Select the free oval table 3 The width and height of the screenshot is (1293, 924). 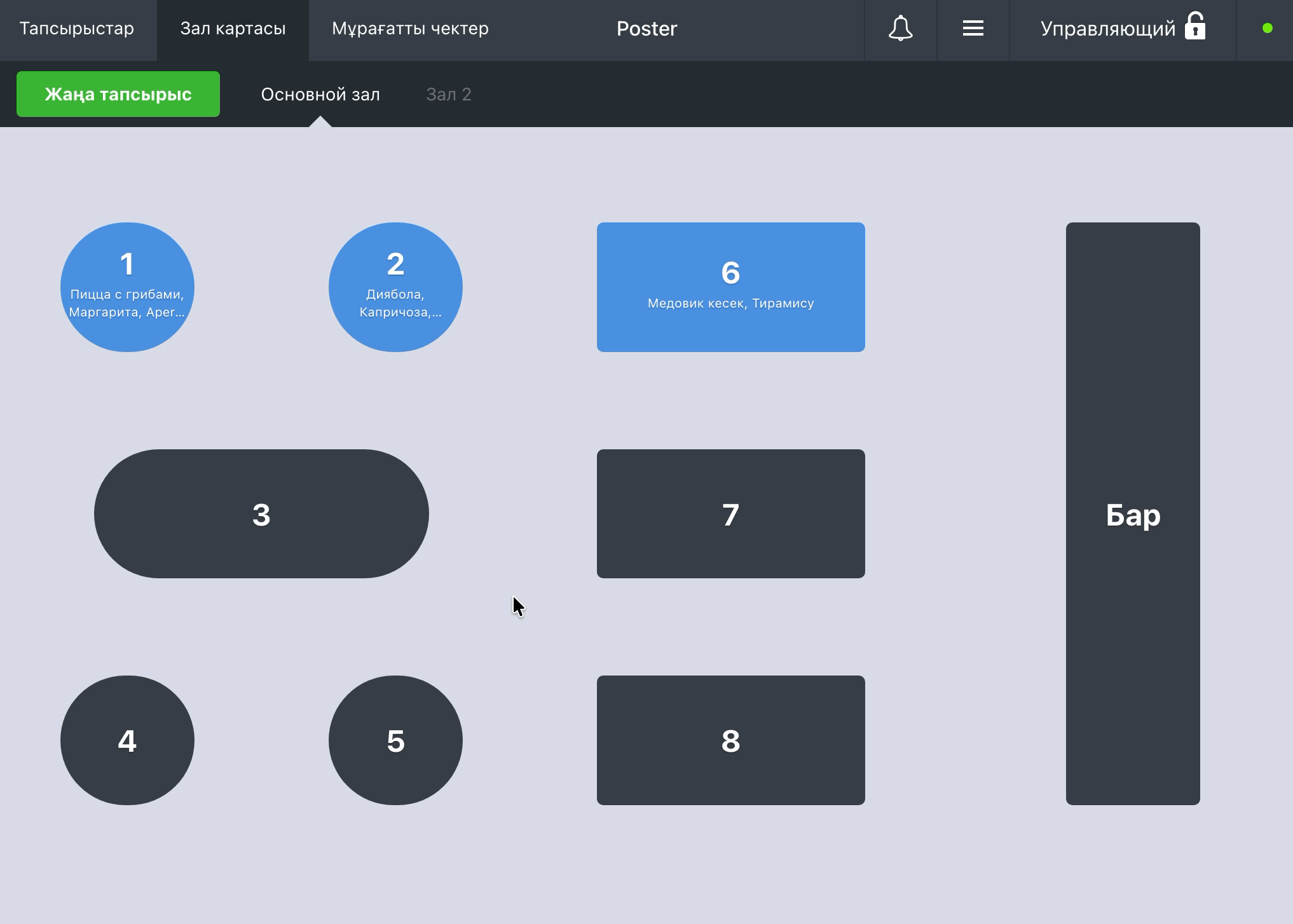point(261,514)
